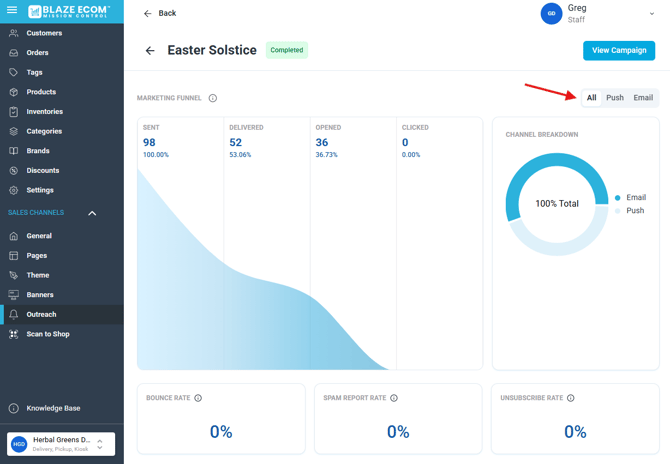Click the View Campaign button
The width and height of the screenshot is (670, 464).
pyautogui.click(x=619, y=50)
